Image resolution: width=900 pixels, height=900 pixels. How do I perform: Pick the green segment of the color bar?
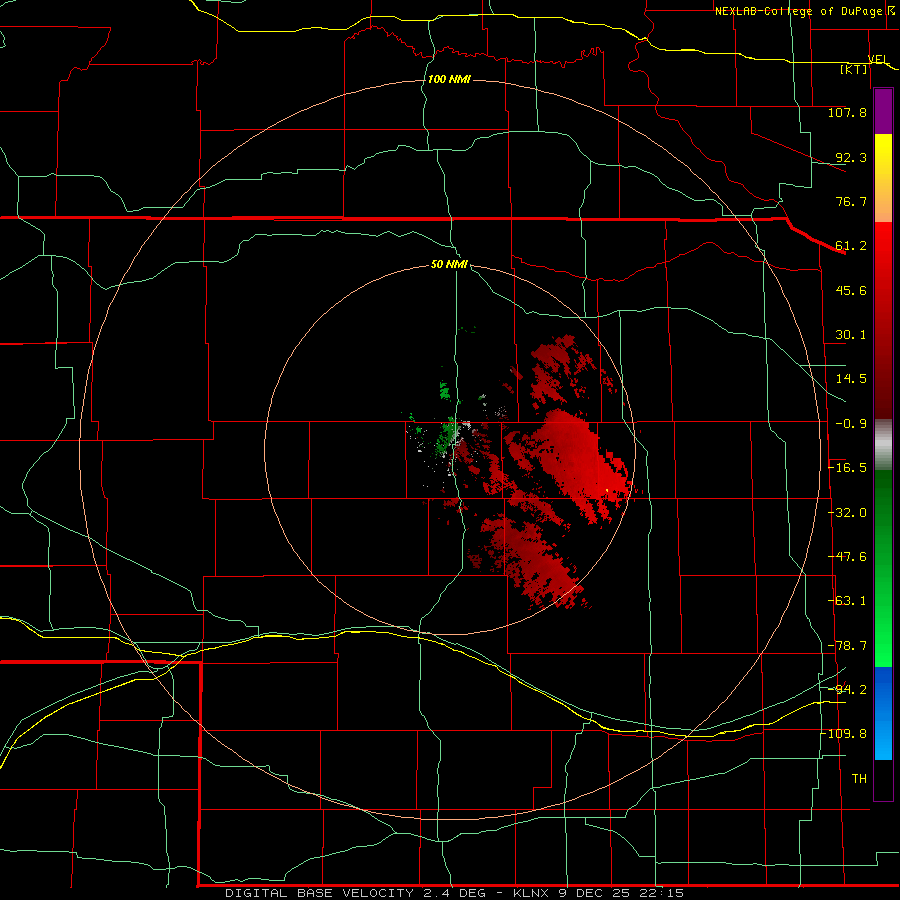pos(883,568)
